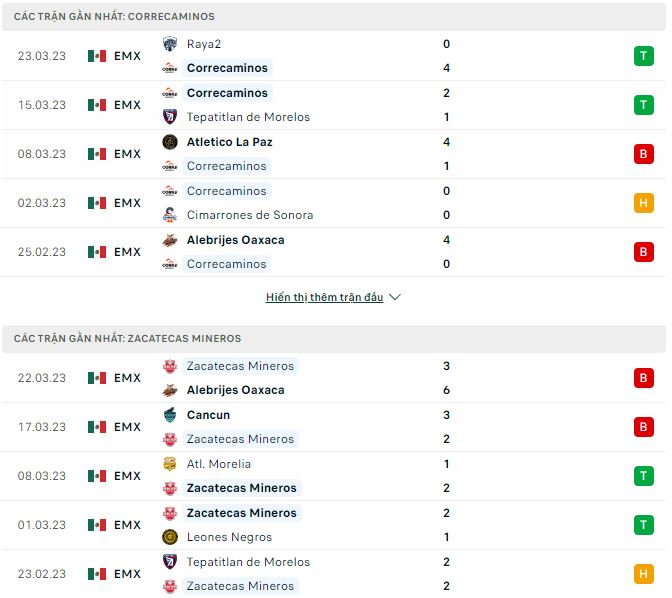
Task: Click the EMX league label on the 17.03.23 match
Action: [x=127, y=427]
